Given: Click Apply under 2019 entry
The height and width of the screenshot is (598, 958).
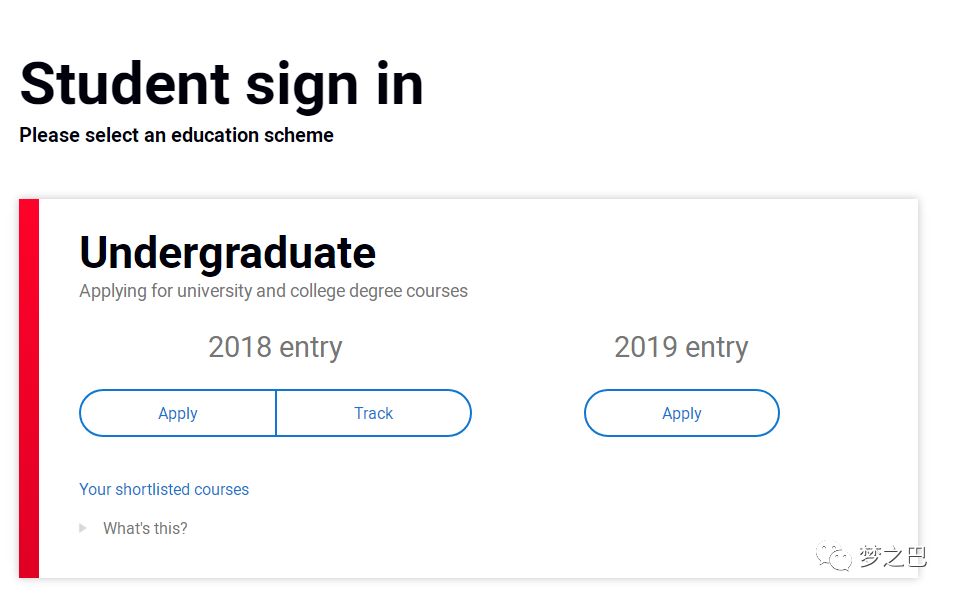Looking at the screenshot, I should point(682,414).
